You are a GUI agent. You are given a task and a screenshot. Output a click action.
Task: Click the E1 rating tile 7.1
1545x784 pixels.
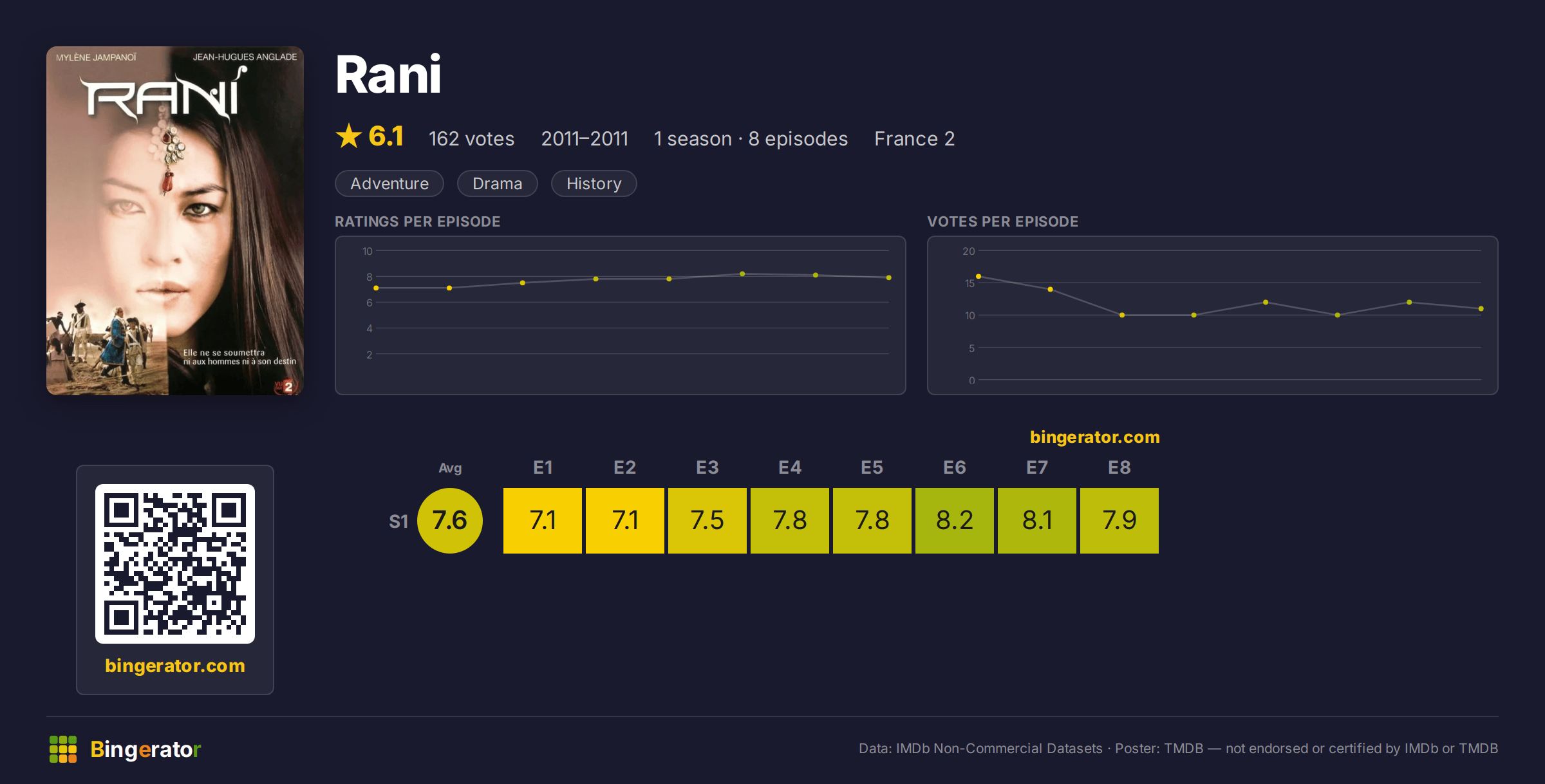(543, 521)
